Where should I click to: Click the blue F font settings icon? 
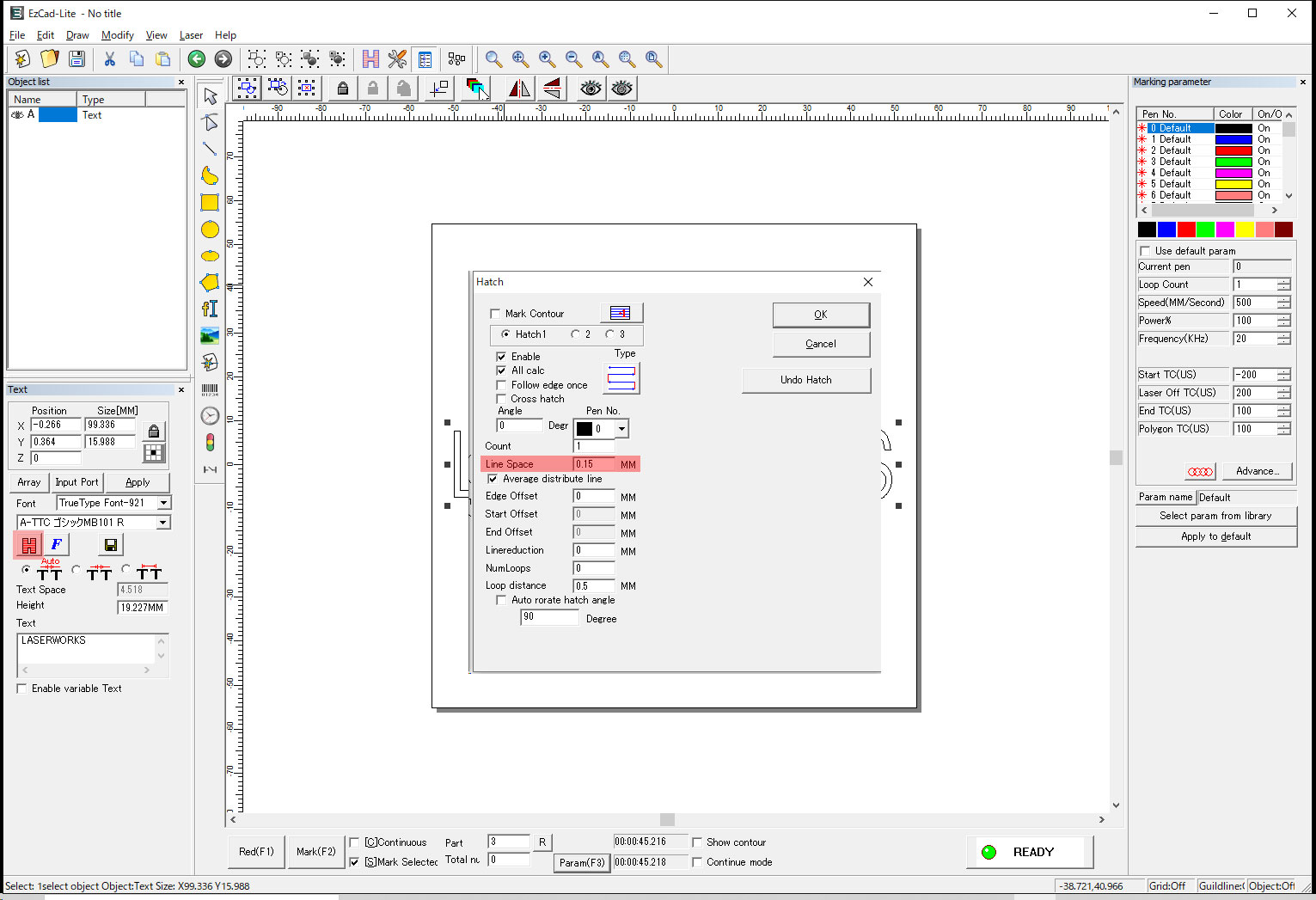56,544
